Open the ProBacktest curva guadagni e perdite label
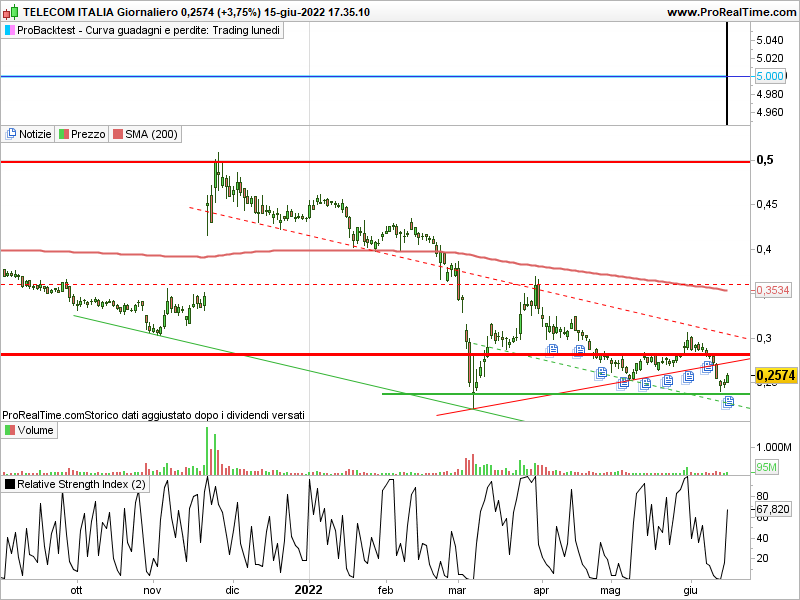This screenshot has height=600, width=800. click(x=148, y=31)
